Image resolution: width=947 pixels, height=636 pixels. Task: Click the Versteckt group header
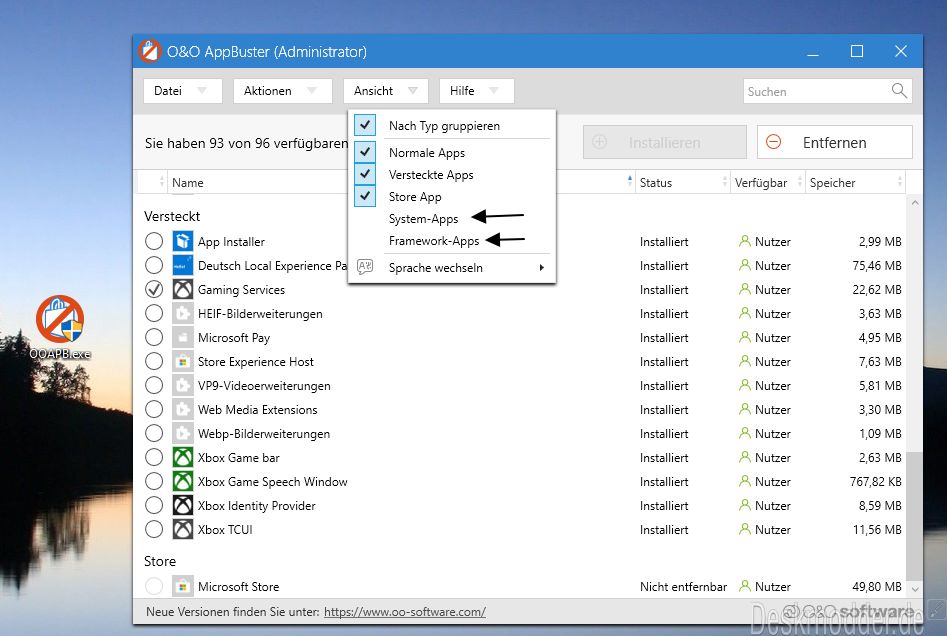click(x=172, y=216)
